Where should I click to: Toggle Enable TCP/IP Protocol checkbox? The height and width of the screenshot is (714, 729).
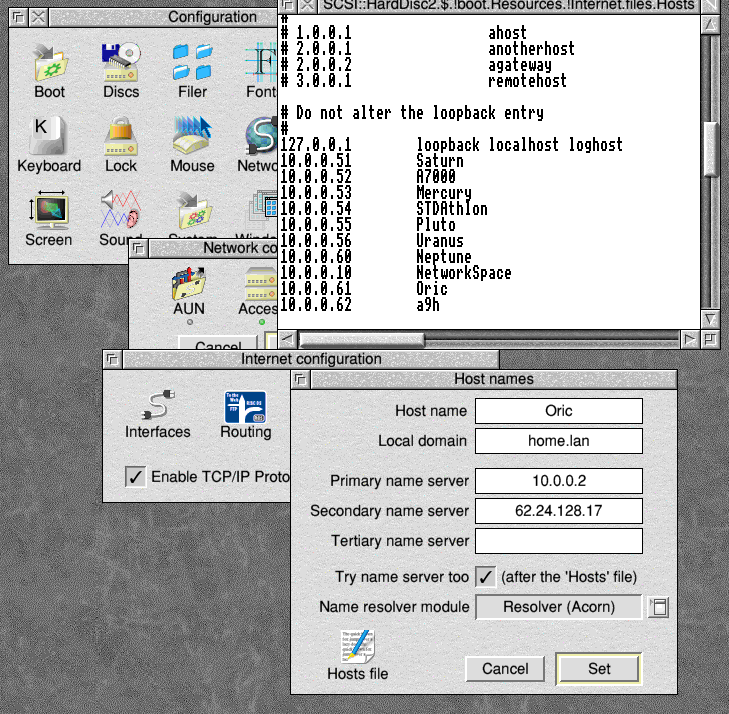135,477
